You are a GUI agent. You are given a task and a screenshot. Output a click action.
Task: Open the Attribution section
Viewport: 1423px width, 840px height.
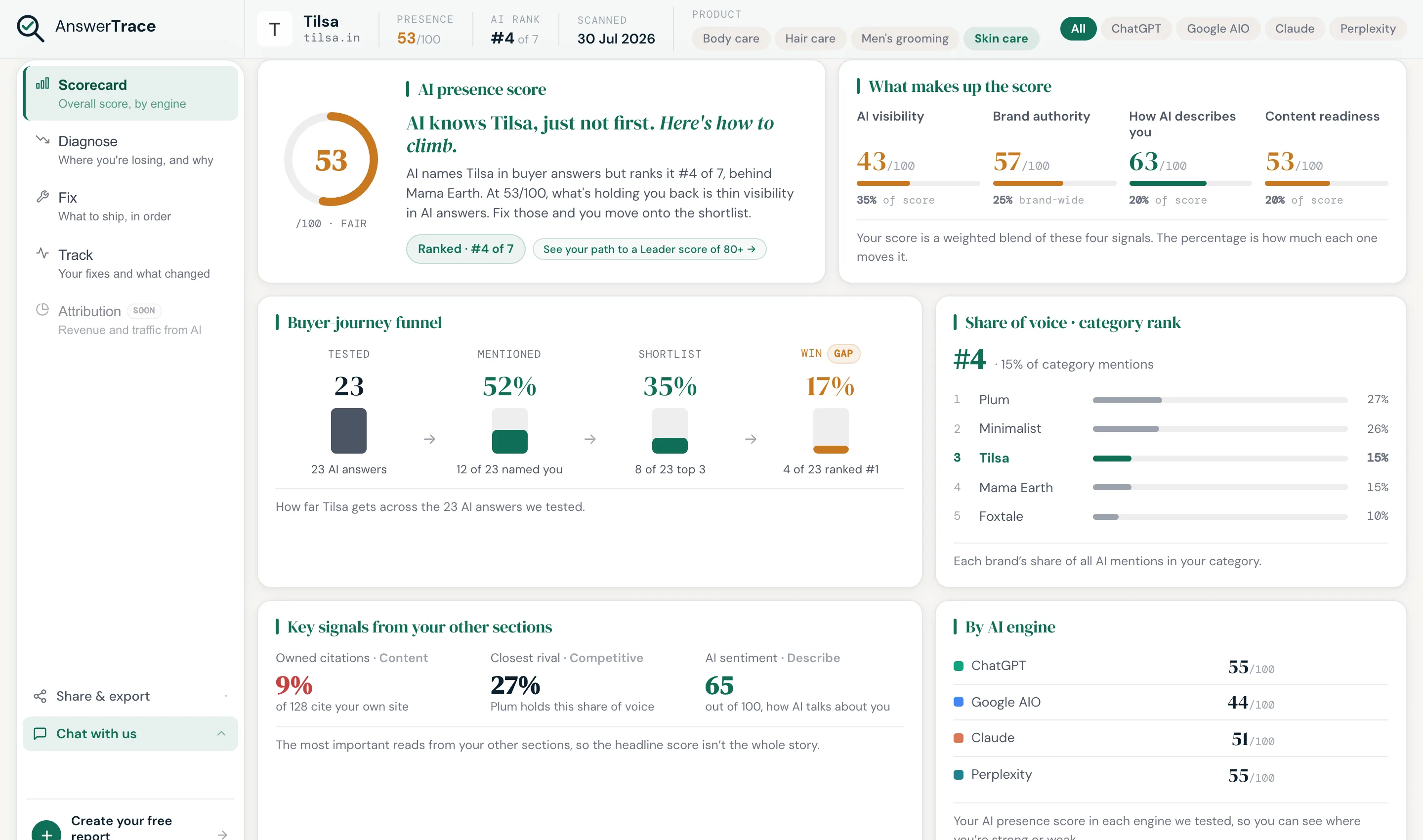130,320
